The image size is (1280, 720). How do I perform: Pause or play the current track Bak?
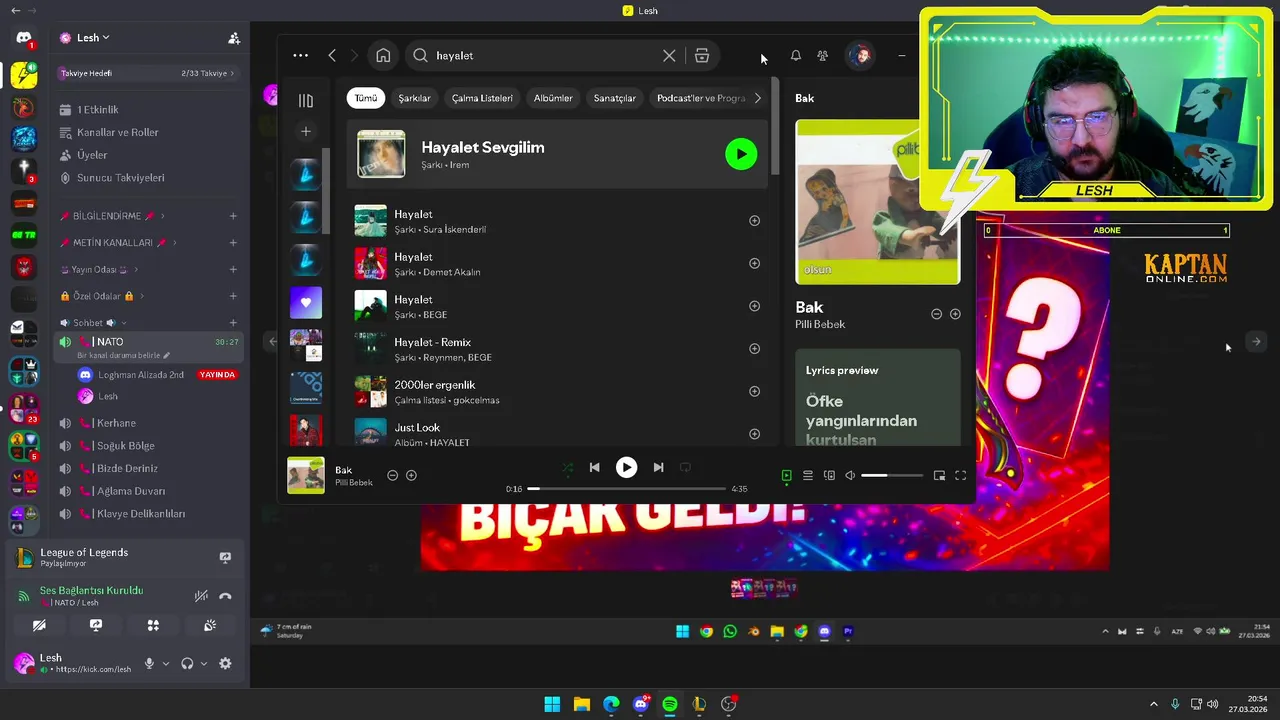click(626, 467)
